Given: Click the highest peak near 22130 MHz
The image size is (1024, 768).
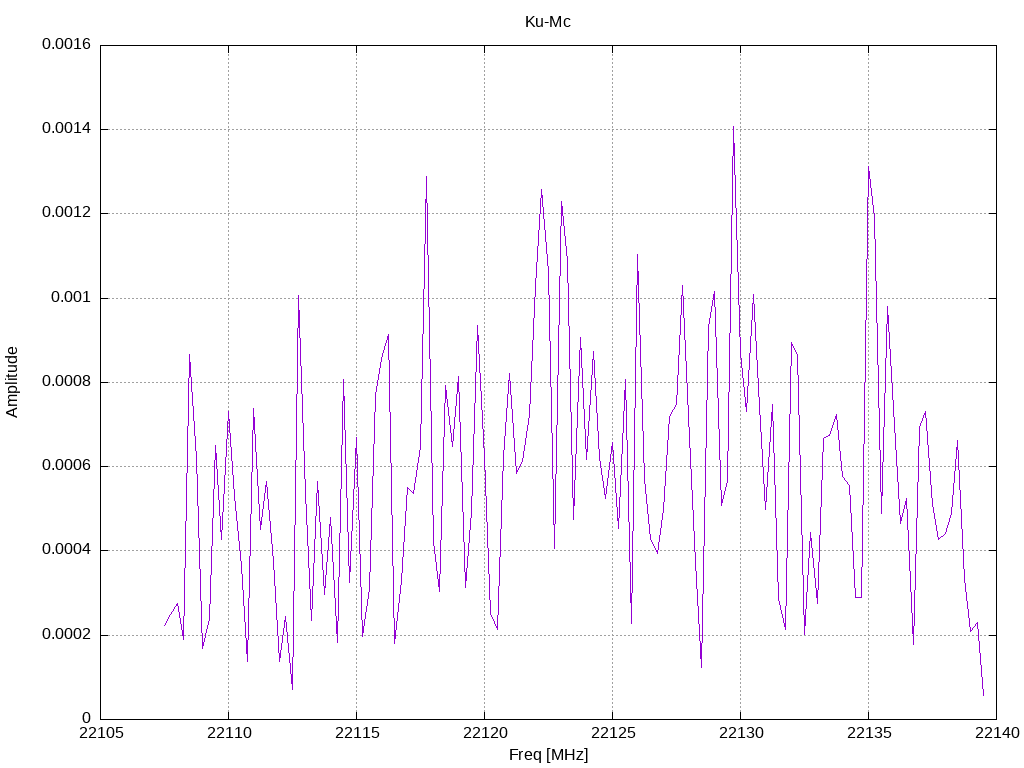Looking at the screenshot, I should pyautogui.click(x=733, y=127).
